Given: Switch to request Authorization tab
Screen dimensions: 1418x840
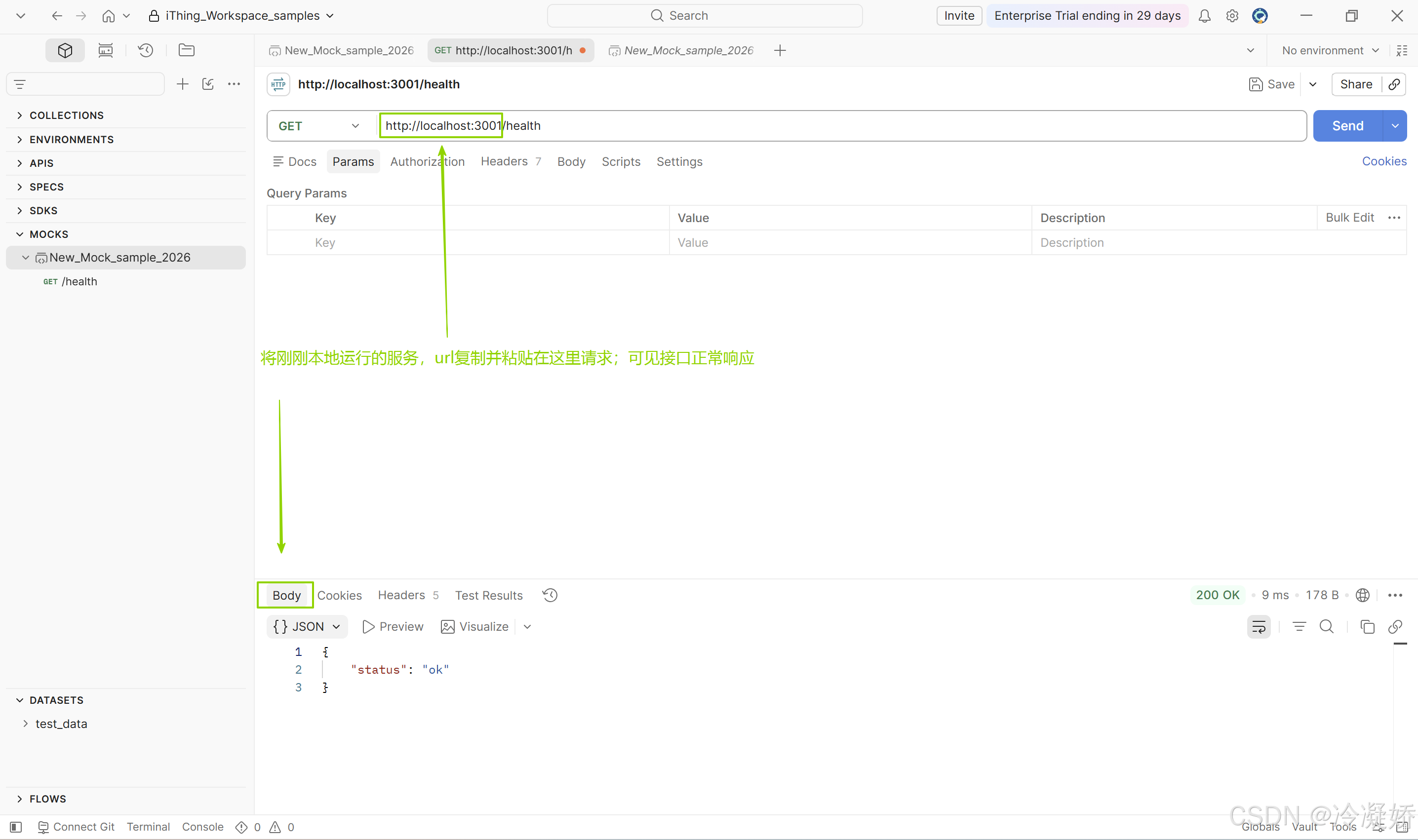Looking at the screenshot, I should click(x=428, y=162).
